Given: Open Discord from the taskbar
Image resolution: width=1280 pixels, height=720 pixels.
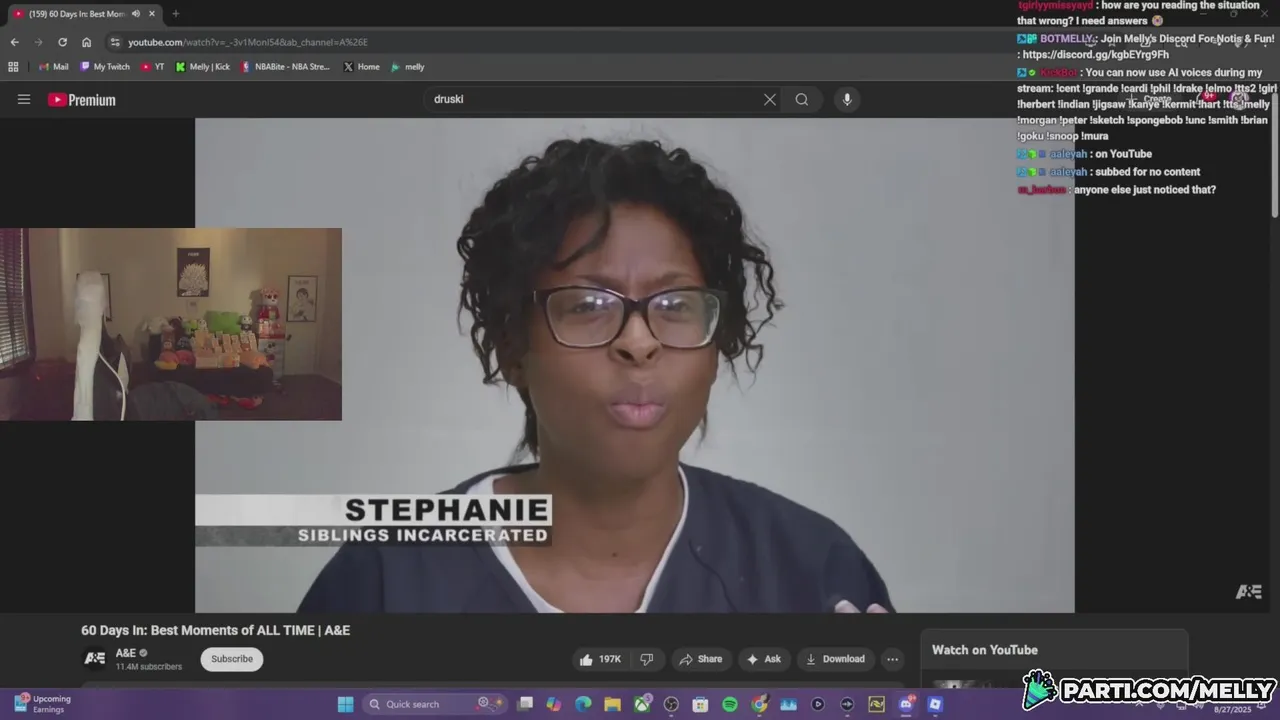Looking at the screenshot, I should (906, 704).
